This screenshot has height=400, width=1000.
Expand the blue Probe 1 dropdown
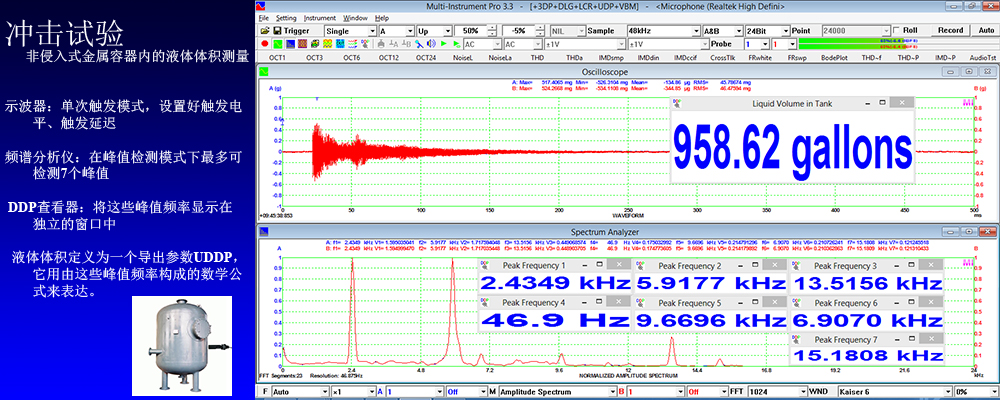click(x=766, y=44)
